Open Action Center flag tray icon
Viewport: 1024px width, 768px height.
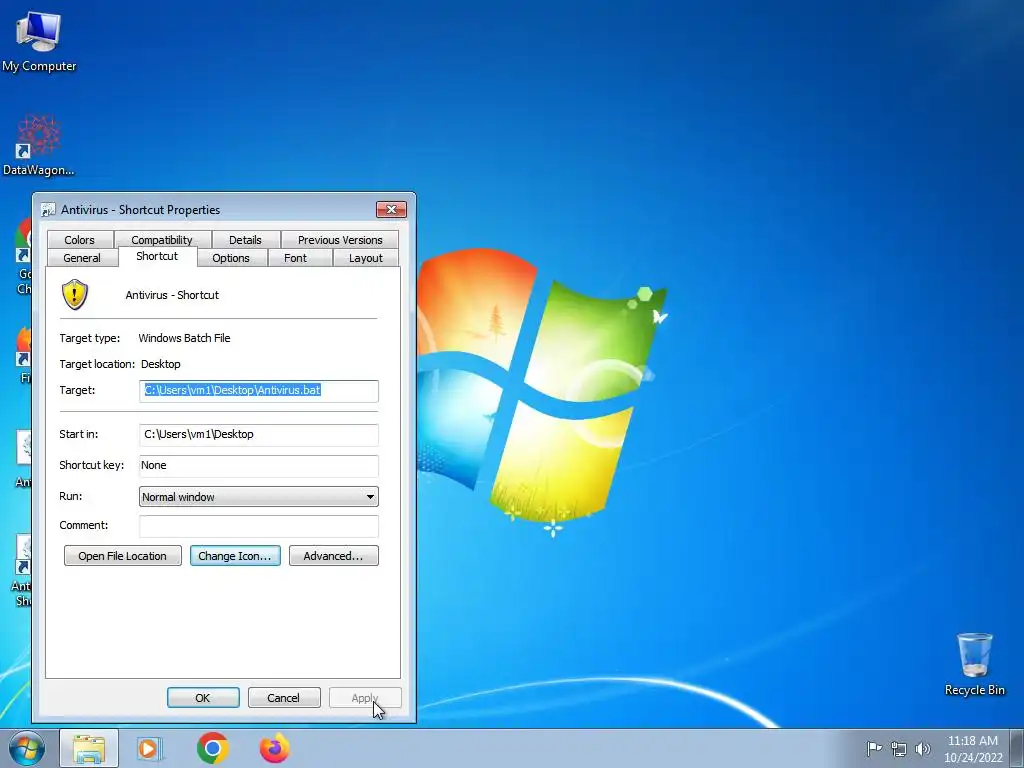[x=874, y=748]
